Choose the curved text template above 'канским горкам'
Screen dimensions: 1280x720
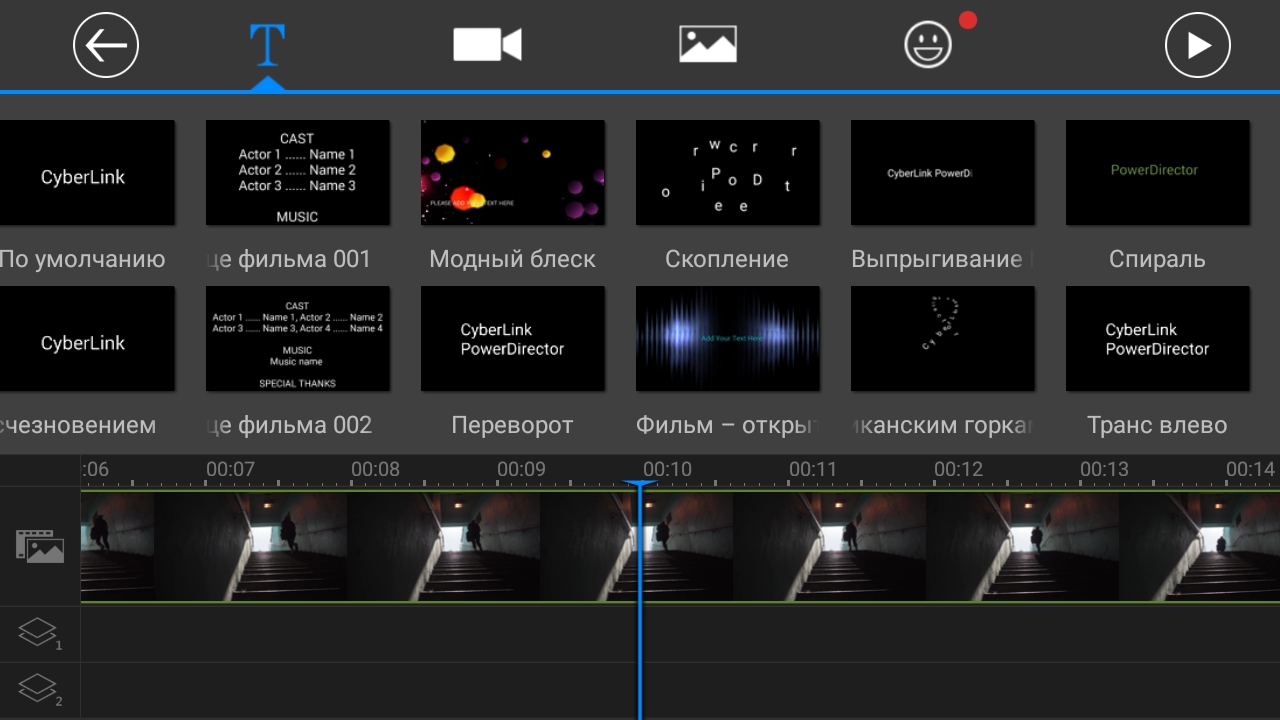click(x=942, y=339)
